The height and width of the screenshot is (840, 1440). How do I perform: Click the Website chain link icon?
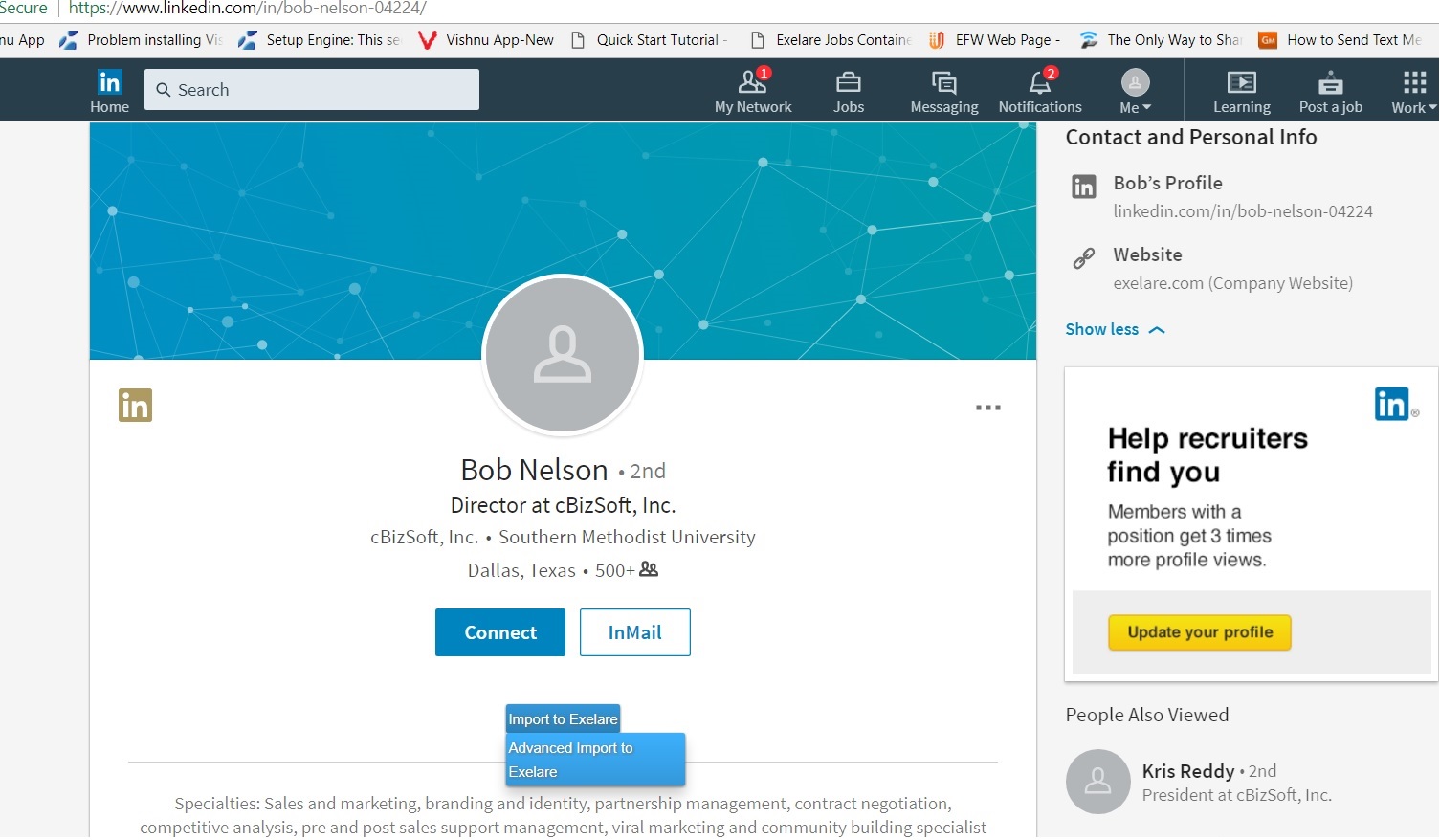point(1084,258)
